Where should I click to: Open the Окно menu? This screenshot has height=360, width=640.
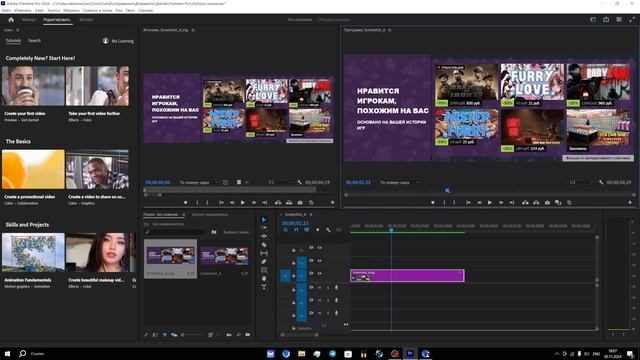click(x=130, y=10)
